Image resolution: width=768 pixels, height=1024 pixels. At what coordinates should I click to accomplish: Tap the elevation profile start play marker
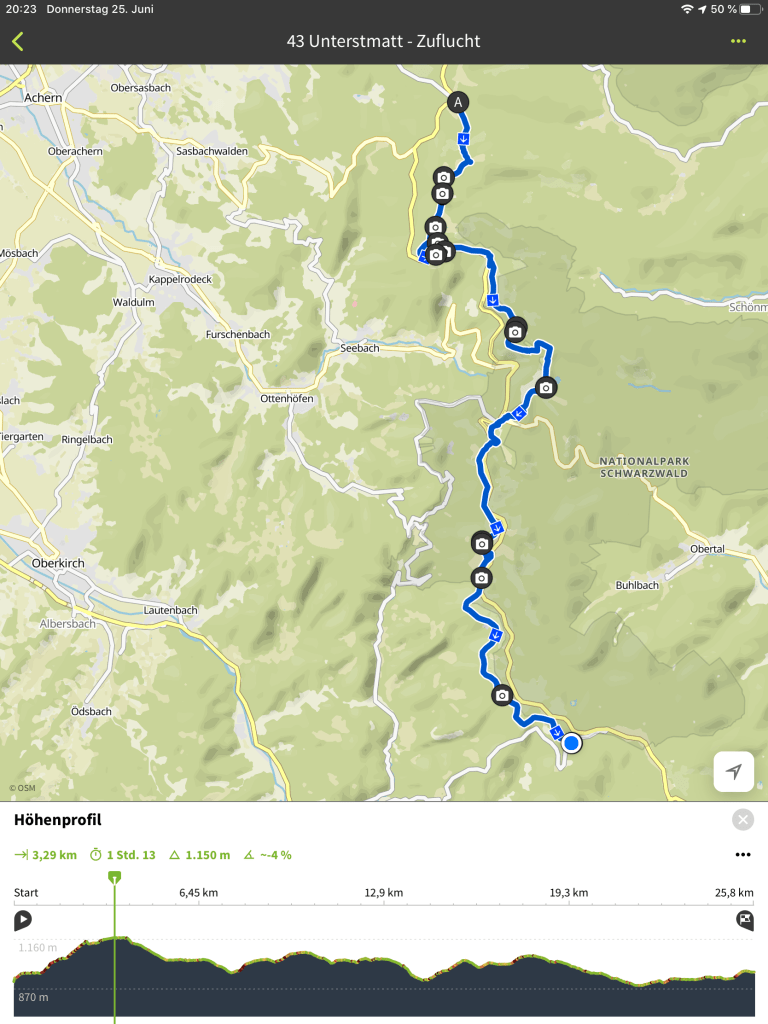click(x=23, y=920)
